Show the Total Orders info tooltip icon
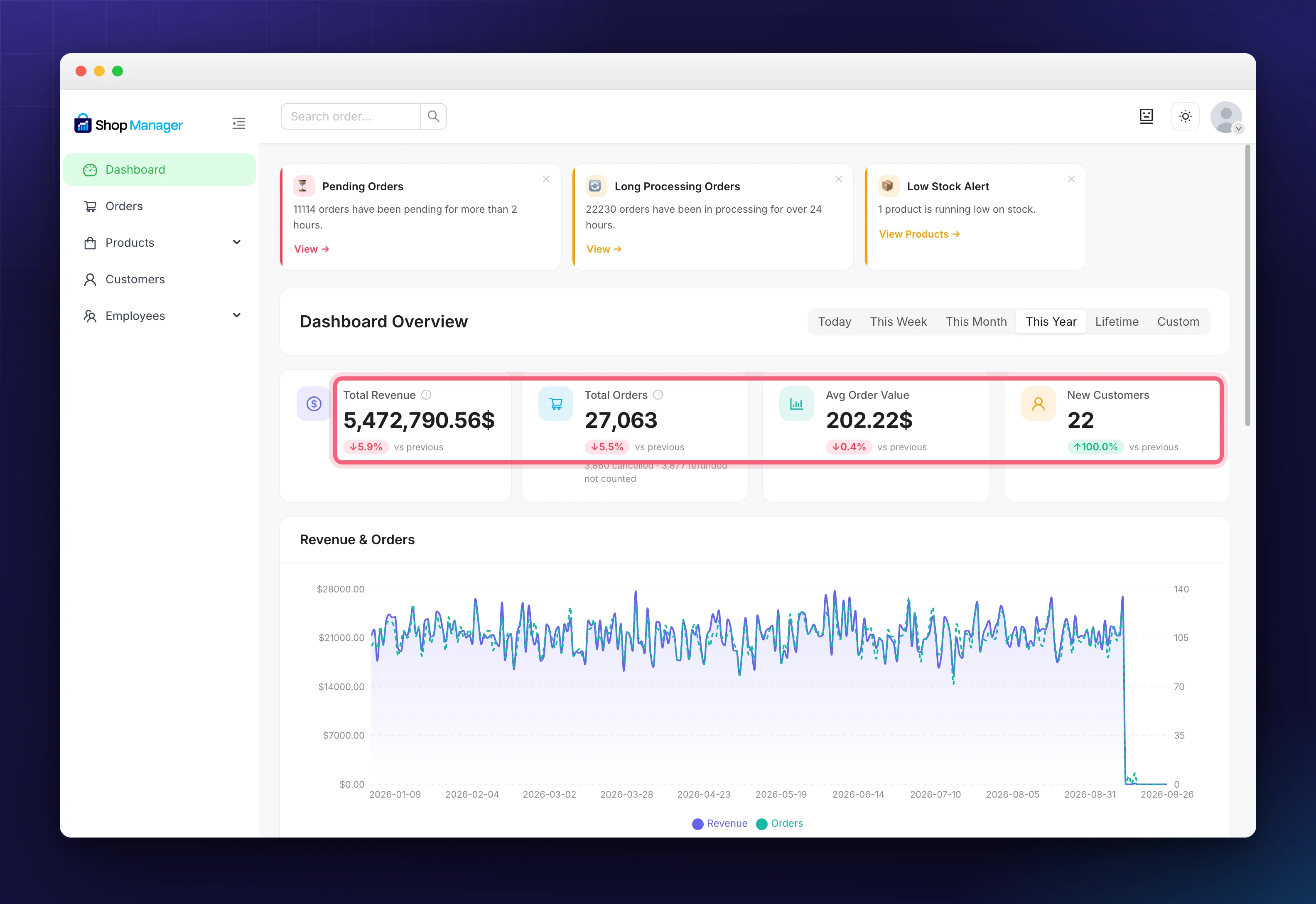 coord(658,395)
